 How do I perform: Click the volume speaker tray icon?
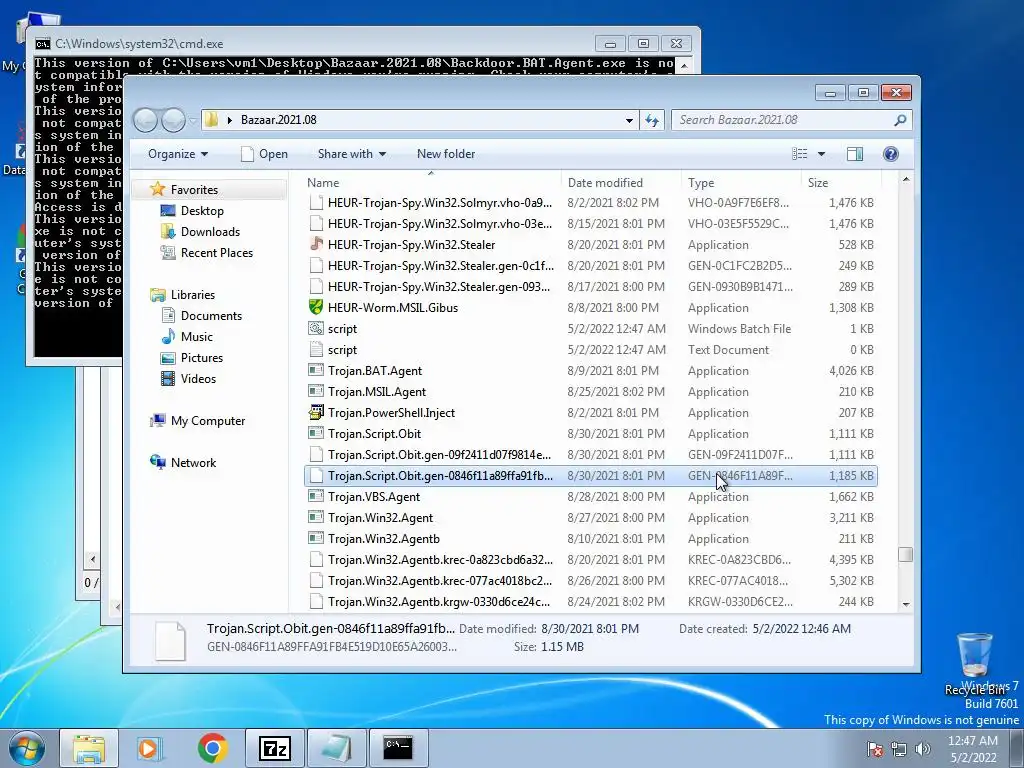point(923,748)
